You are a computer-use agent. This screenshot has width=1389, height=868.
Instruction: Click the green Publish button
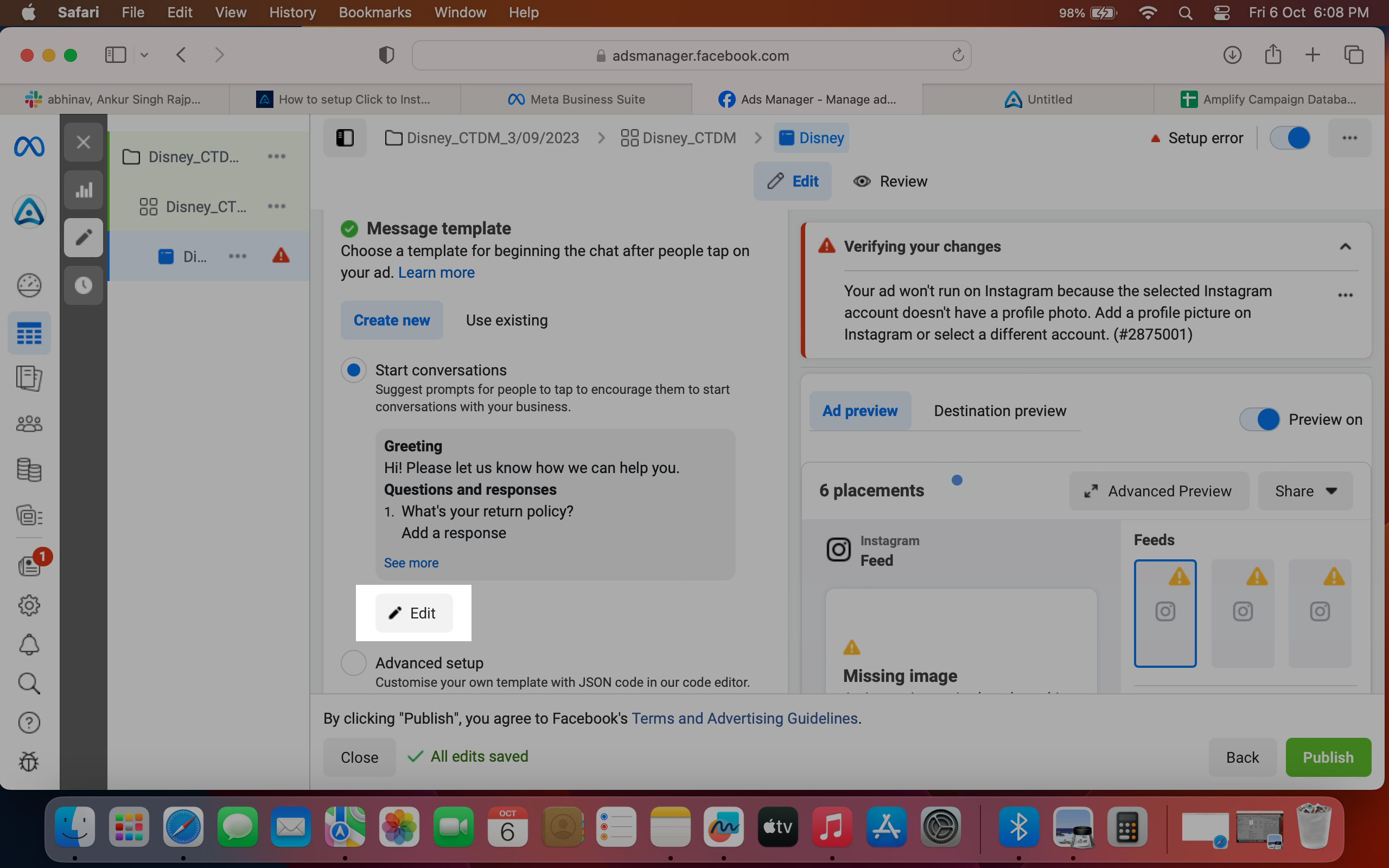point(1328,757)
